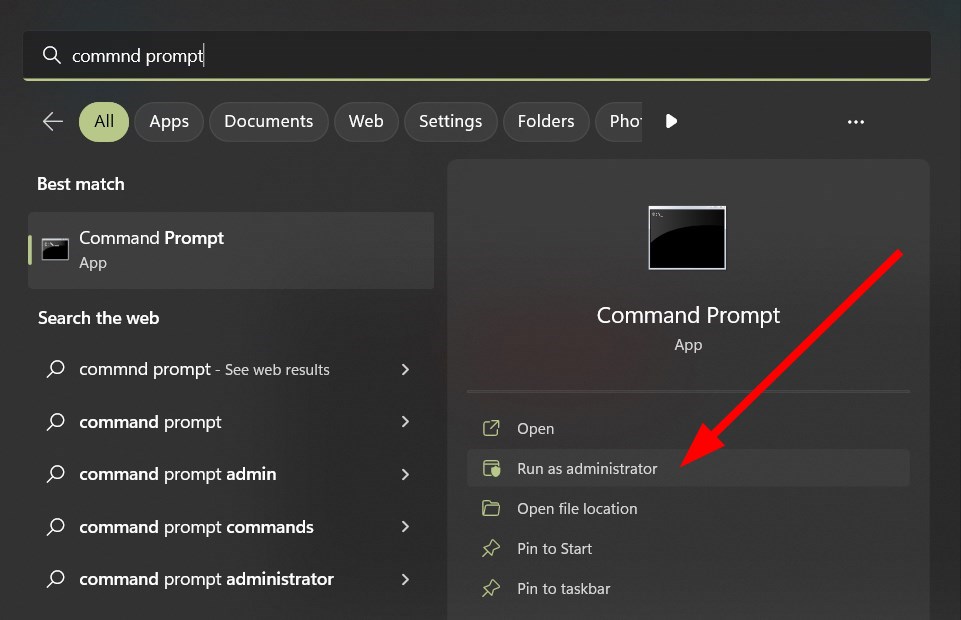Viewport: 961px width, 620px height.
Task: Expand the 'command prompt admin' suggestion chevron
Action: 405,474
